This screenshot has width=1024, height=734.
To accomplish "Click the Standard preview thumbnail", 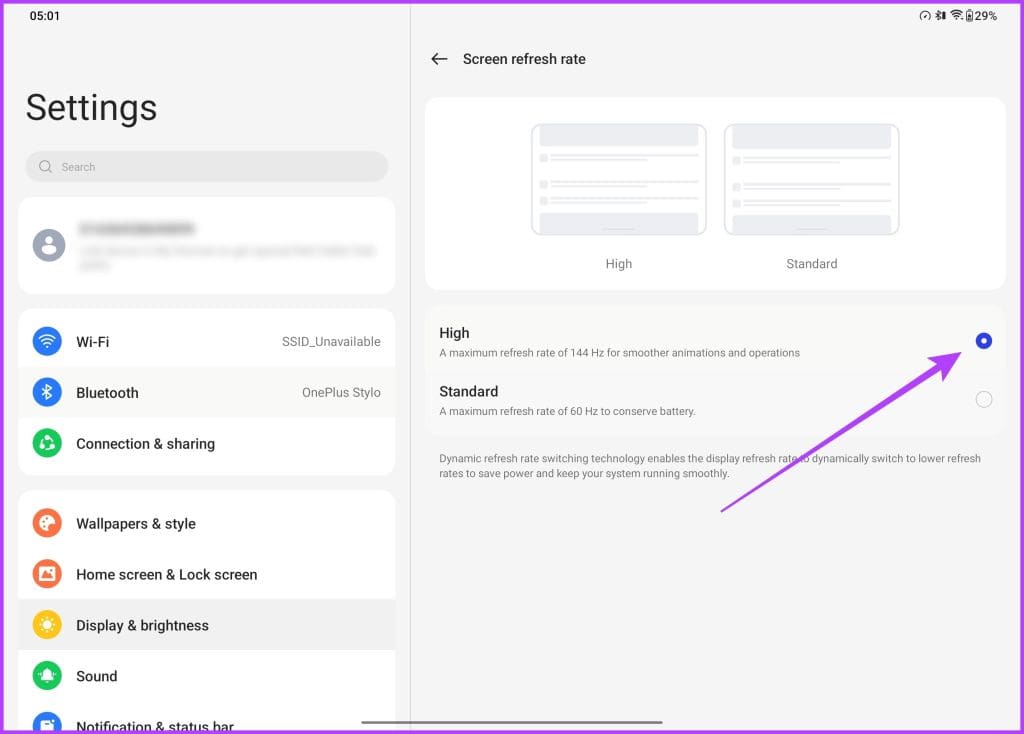I will click(811, 180).
